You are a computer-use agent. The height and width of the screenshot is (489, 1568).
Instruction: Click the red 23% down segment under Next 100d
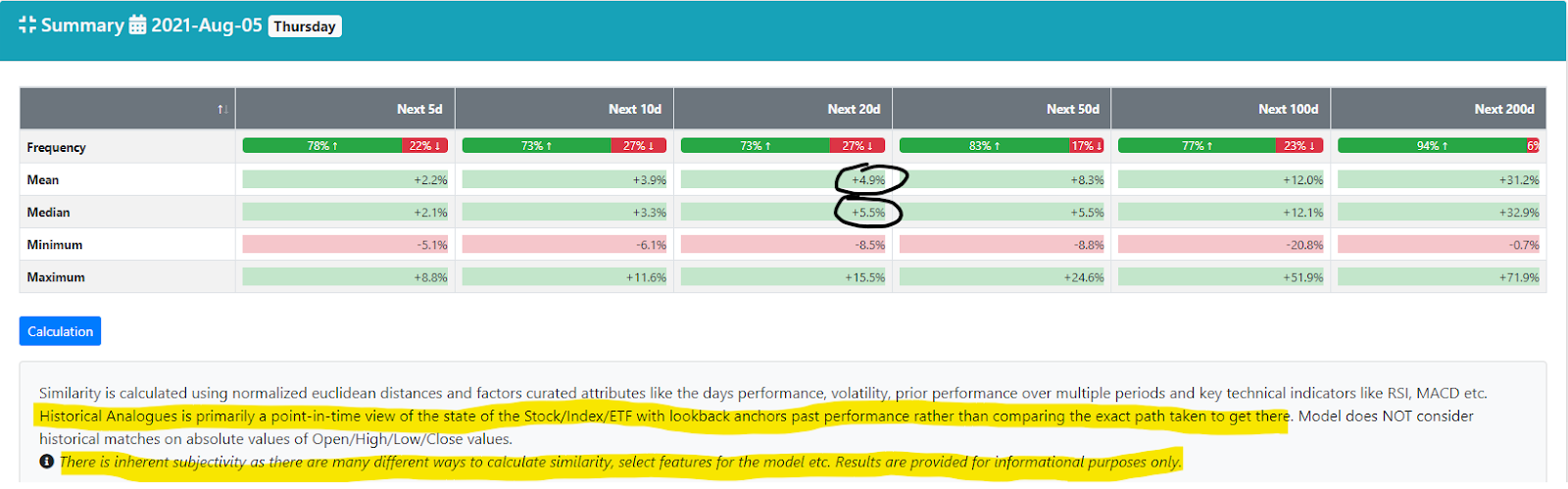pyautogui.click(x=1299, y=146)
